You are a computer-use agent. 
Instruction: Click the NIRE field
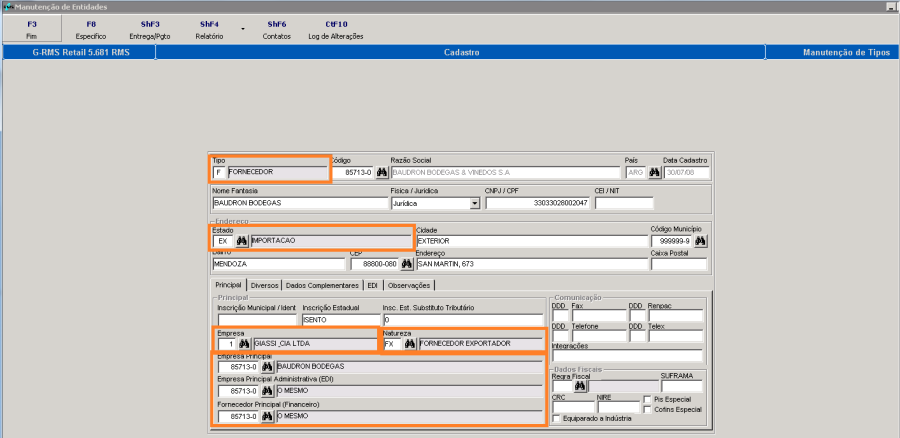tap(618, 407)
